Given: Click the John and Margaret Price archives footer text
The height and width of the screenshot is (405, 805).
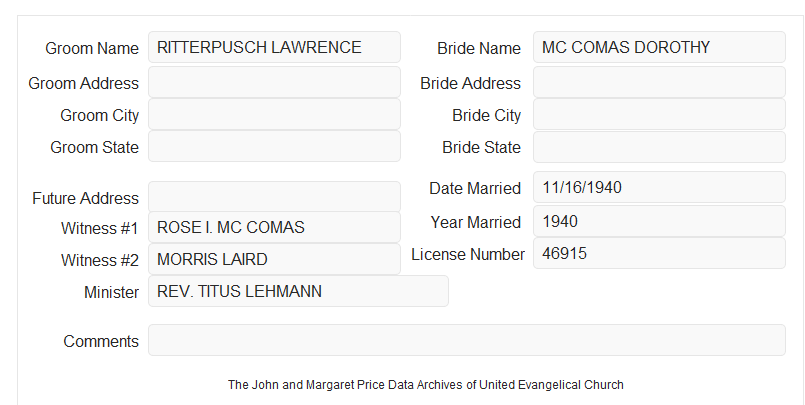Looking at the screenshot, I should click(426, 385).
